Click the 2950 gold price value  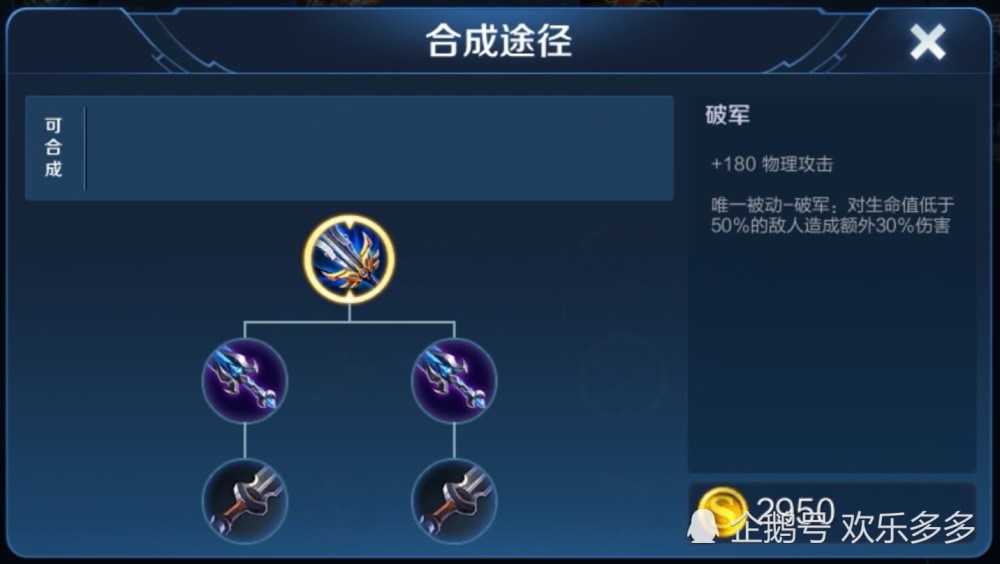[795, 509]
